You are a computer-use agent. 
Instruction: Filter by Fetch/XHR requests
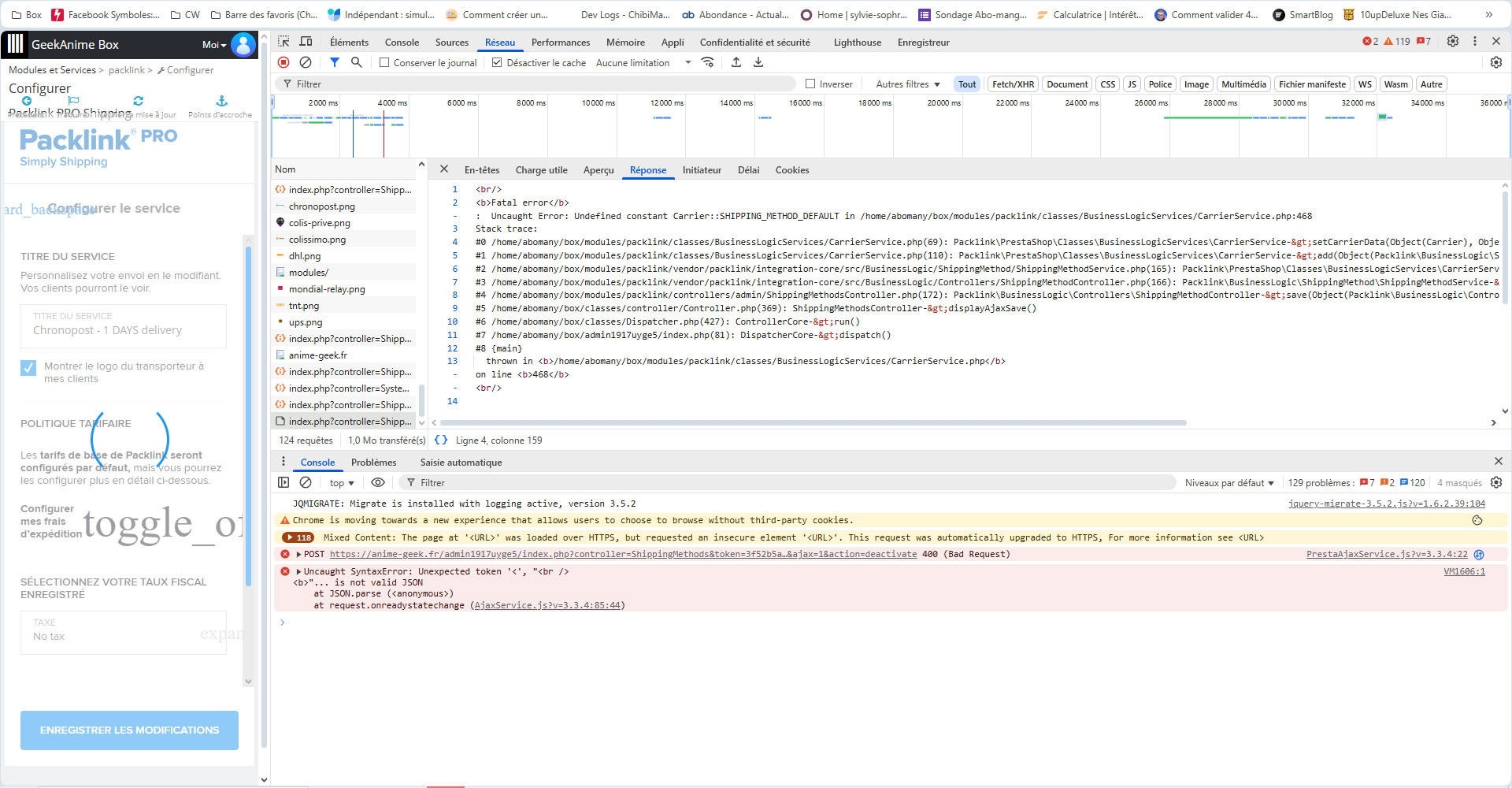1013,84
